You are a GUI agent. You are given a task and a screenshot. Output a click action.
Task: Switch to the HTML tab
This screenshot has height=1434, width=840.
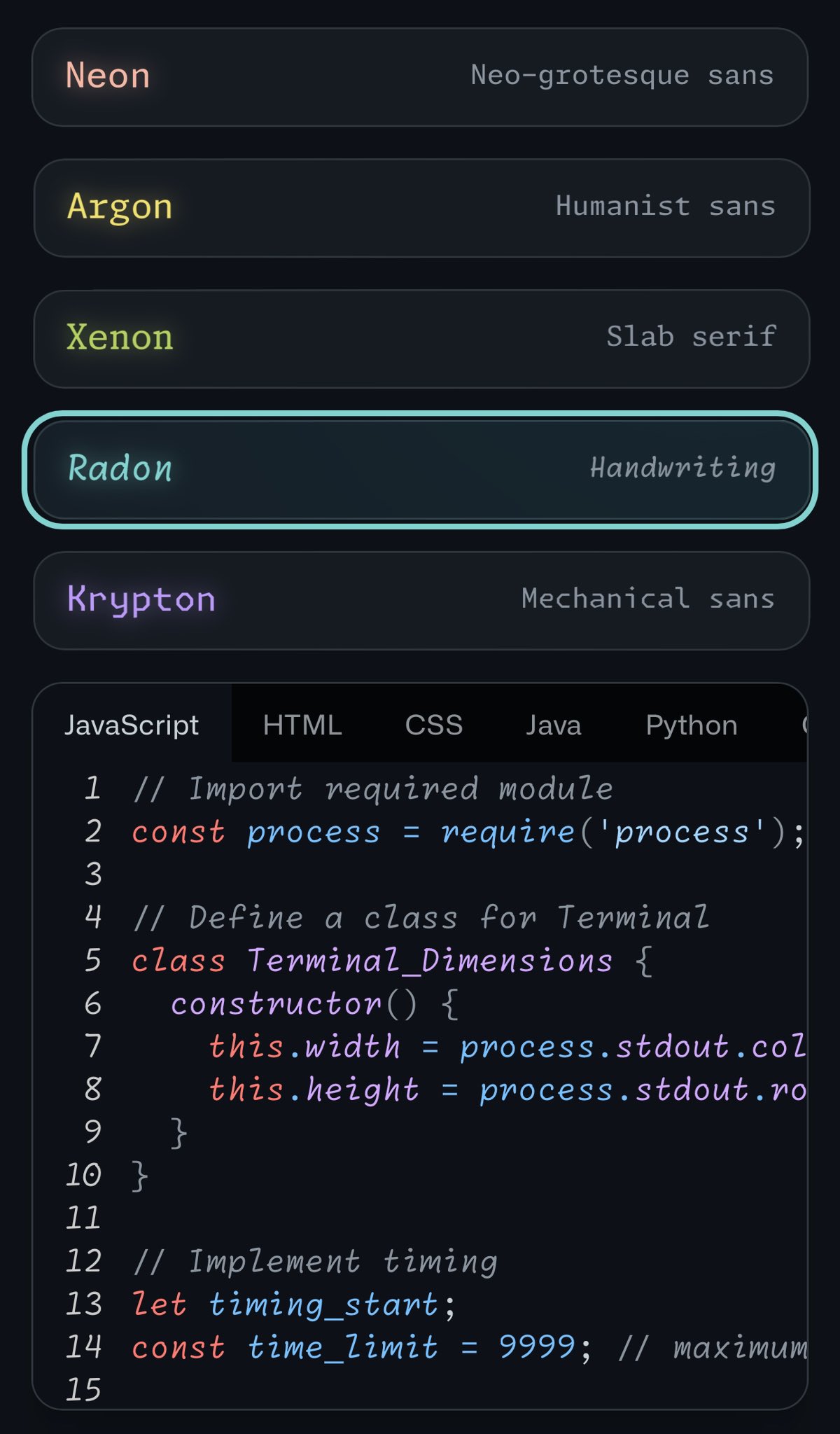point(302,725)
